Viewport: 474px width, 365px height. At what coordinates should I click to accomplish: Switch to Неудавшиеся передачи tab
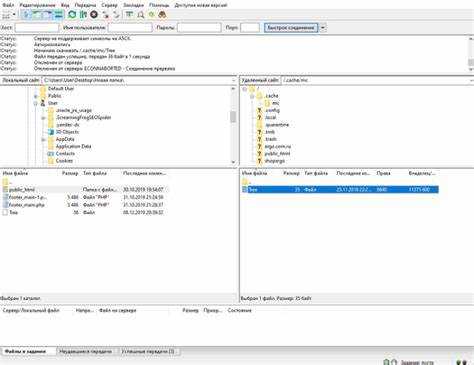click(86, 351)
